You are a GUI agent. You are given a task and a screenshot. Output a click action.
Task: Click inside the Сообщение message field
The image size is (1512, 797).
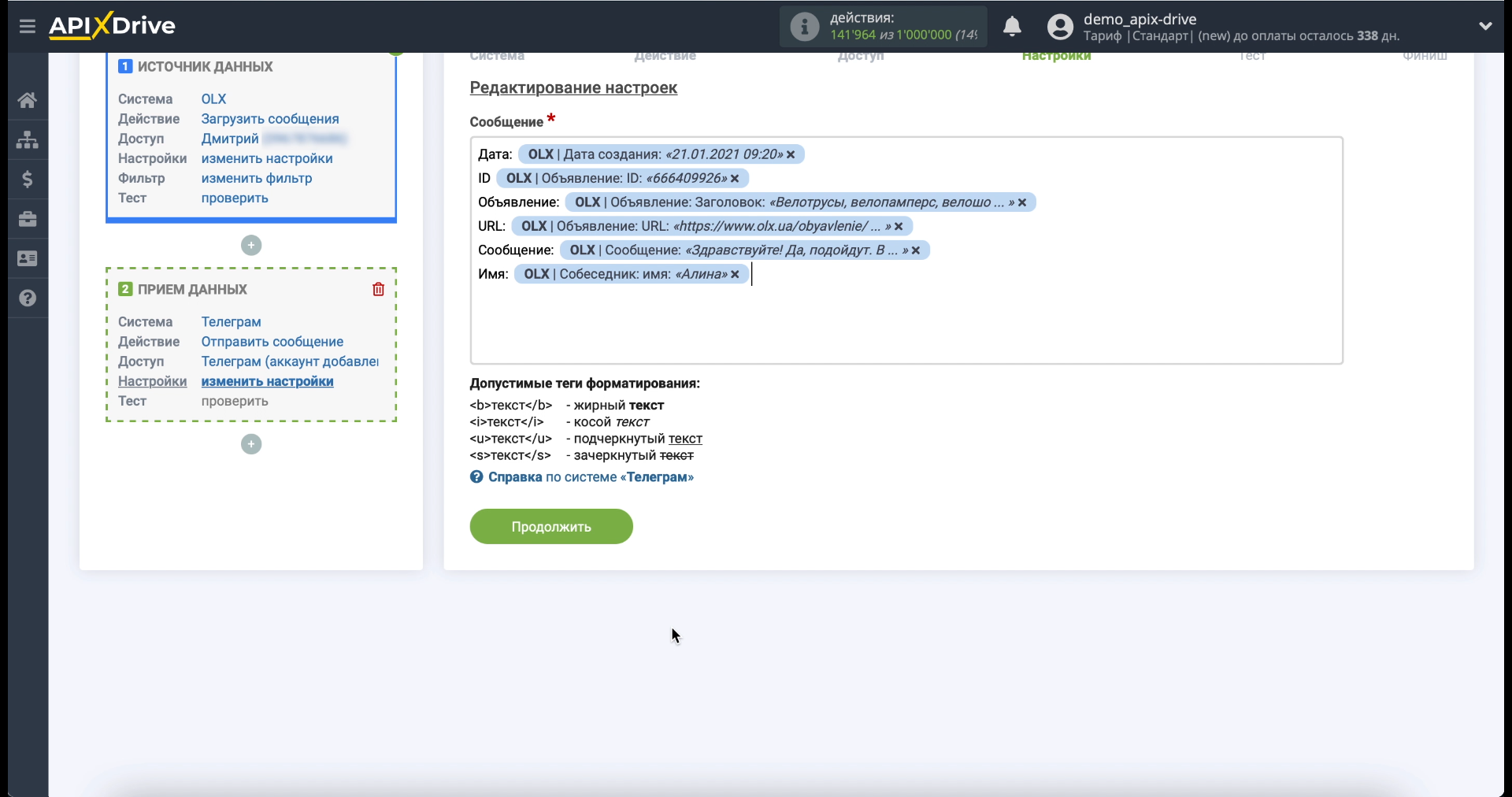[906, 250]
